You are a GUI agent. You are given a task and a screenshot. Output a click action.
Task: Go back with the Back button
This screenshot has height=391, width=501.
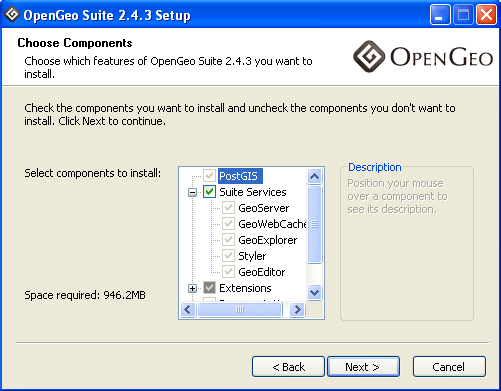(288, 367)
